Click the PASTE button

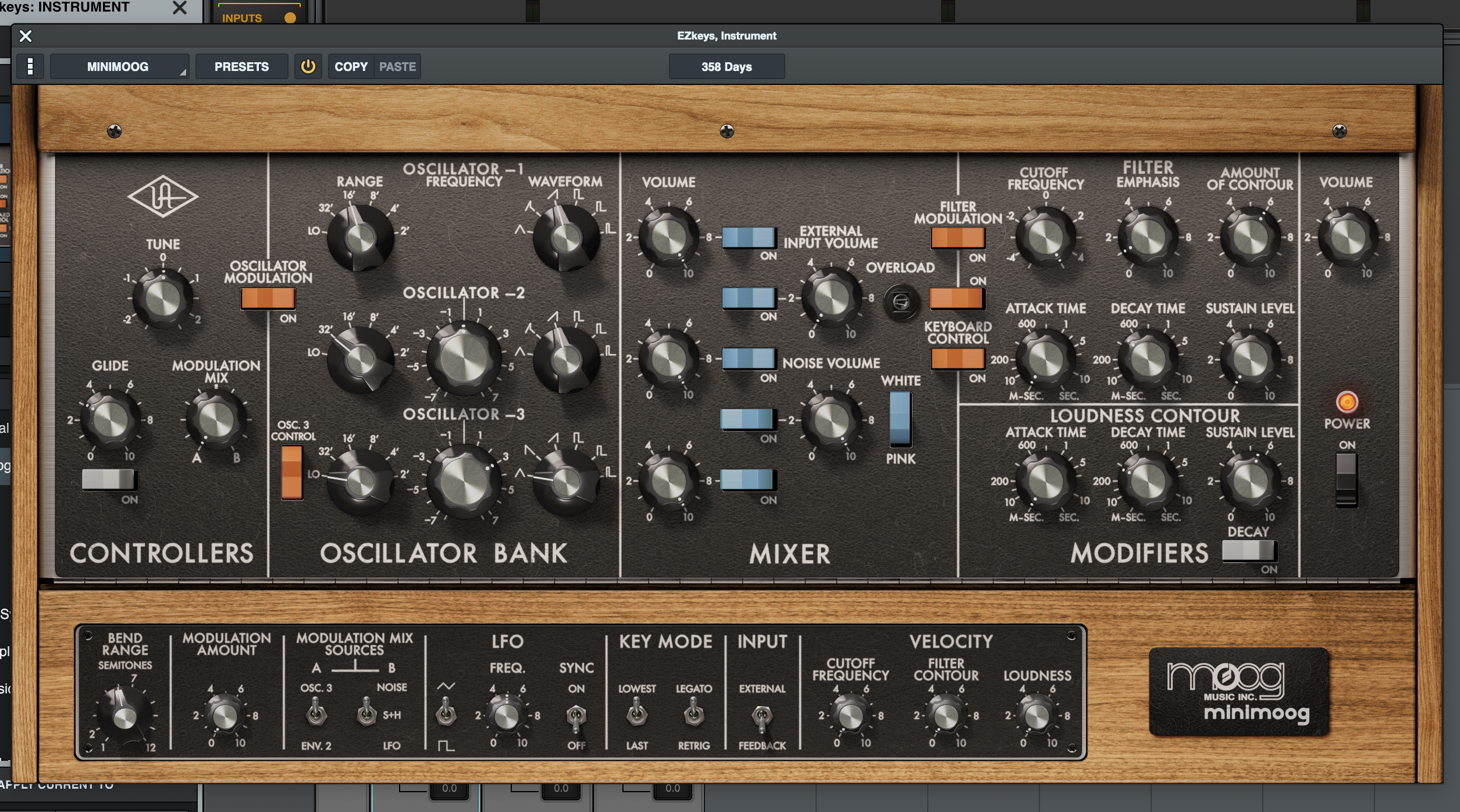(x=397, y=66)
